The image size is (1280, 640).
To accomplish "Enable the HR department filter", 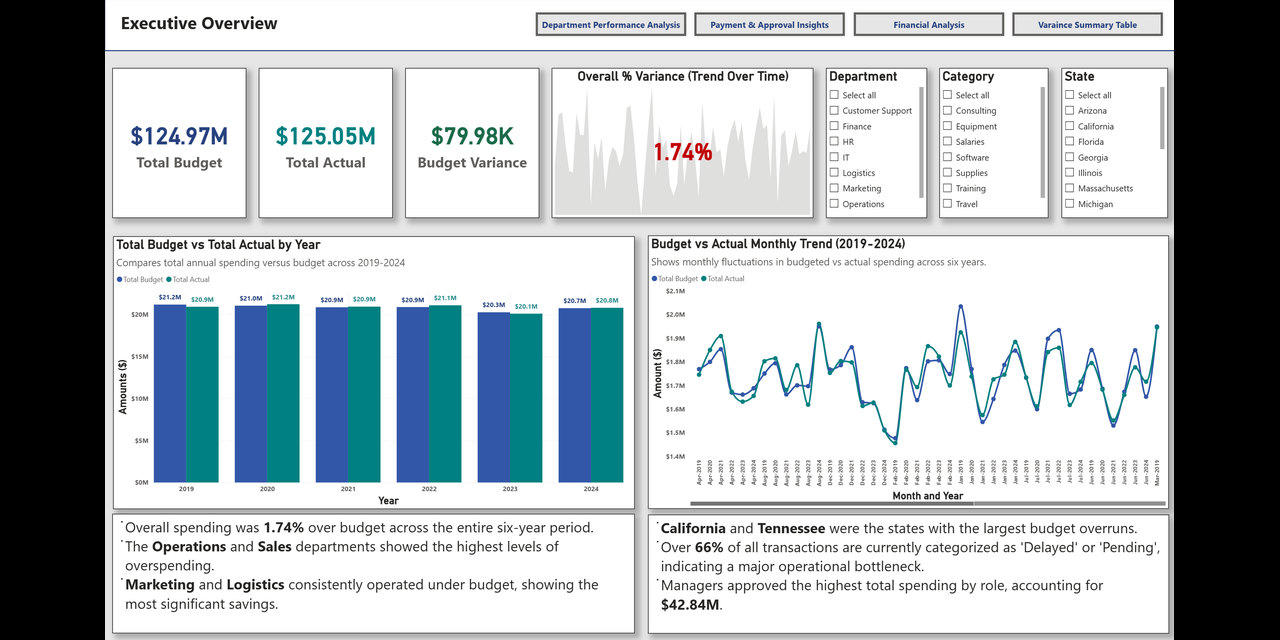I will point(834,142).
